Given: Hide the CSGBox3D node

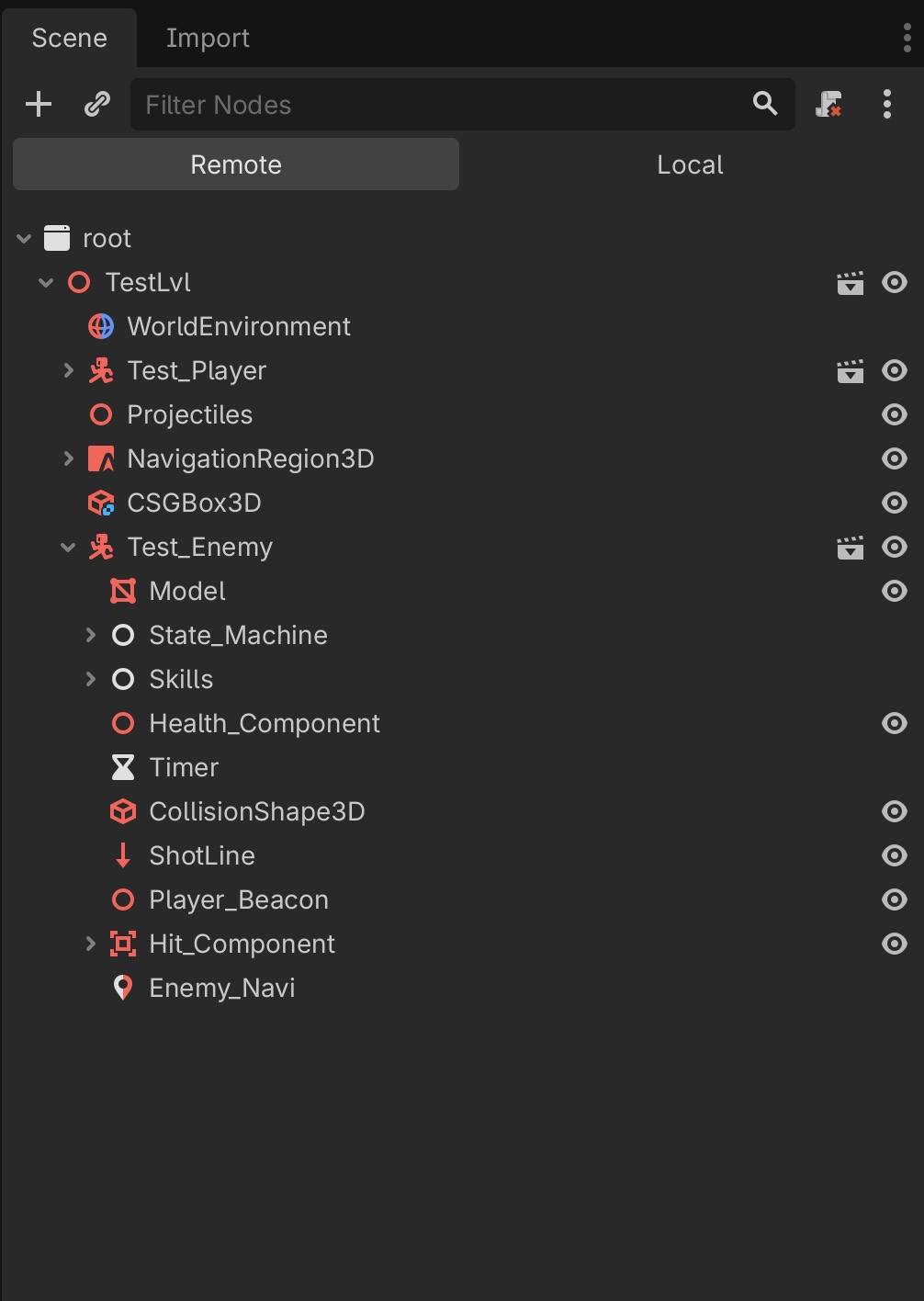Looking at the screenshot, I should [x=894, y=503].
